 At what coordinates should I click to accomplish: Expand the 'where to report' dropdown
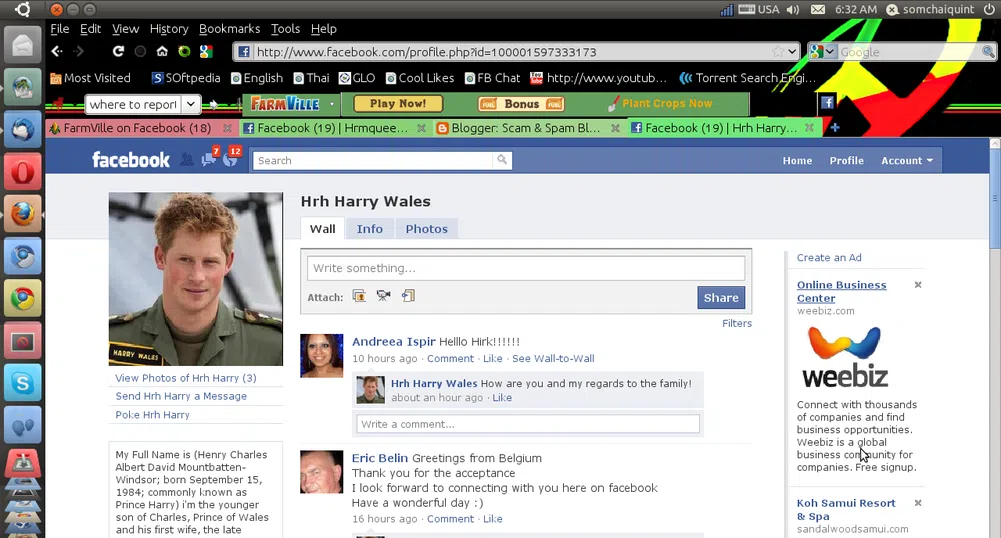point(190,104)
